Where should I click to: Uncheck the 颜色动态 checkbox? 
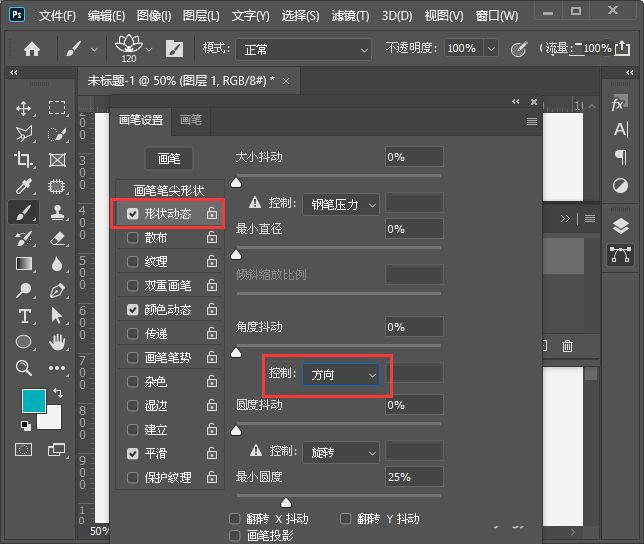click(x=133, y=310)
